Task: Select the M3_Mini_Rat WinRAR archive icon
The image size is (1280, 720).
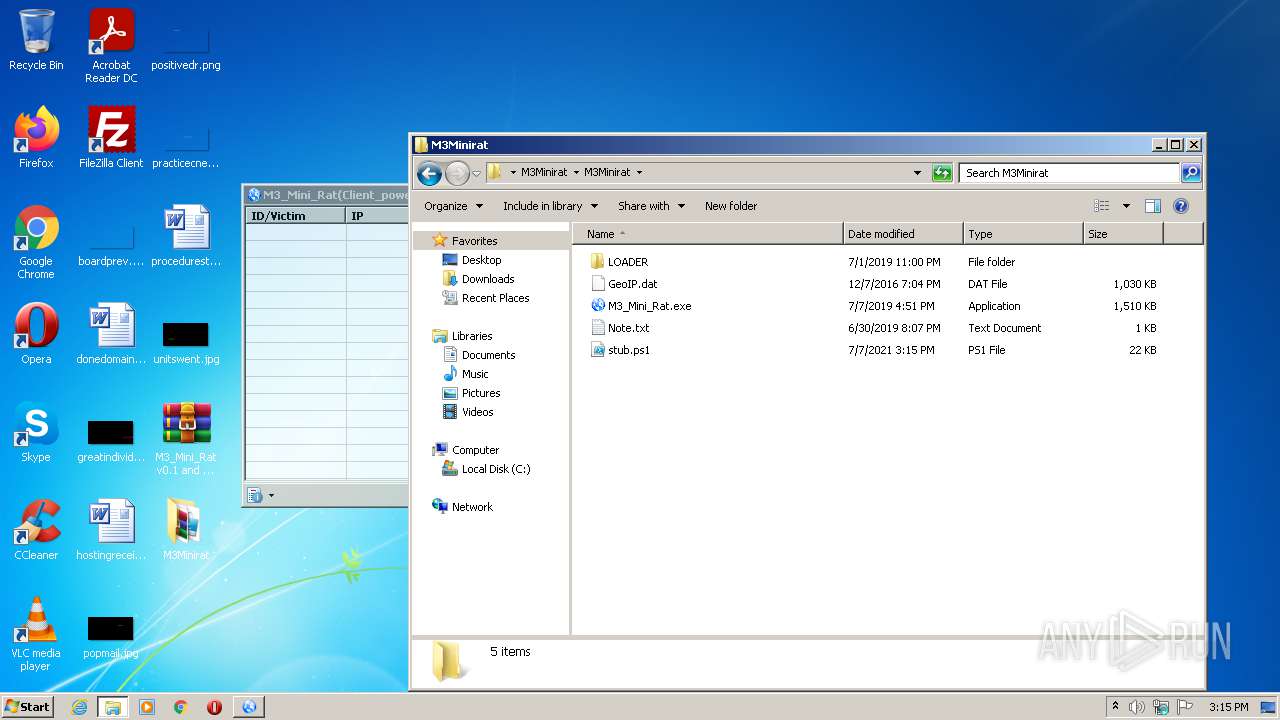Action: coord(186,438)
